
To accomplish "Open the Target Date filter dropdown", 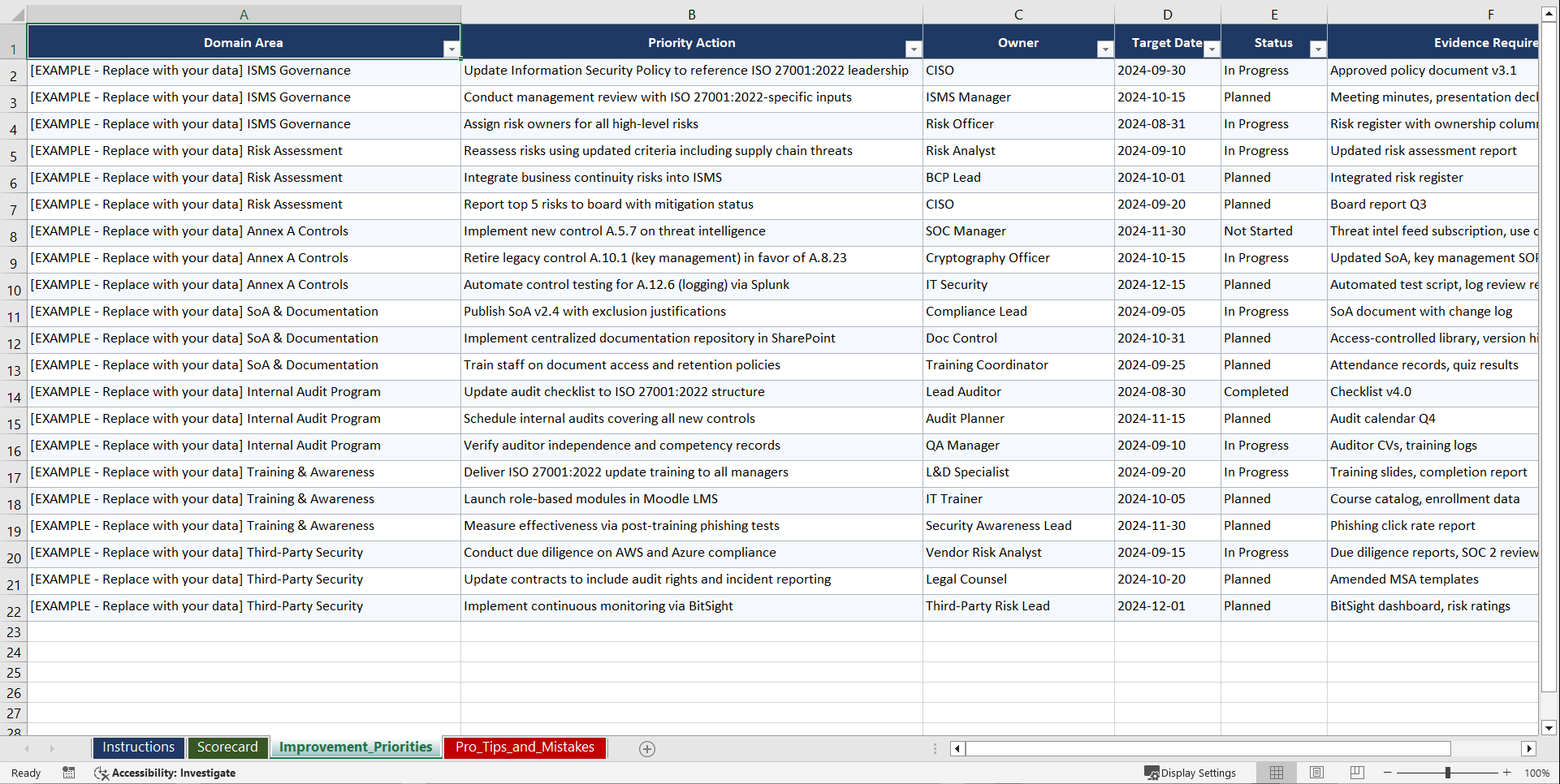I will pyautogui.click(x=1212, y=49).
